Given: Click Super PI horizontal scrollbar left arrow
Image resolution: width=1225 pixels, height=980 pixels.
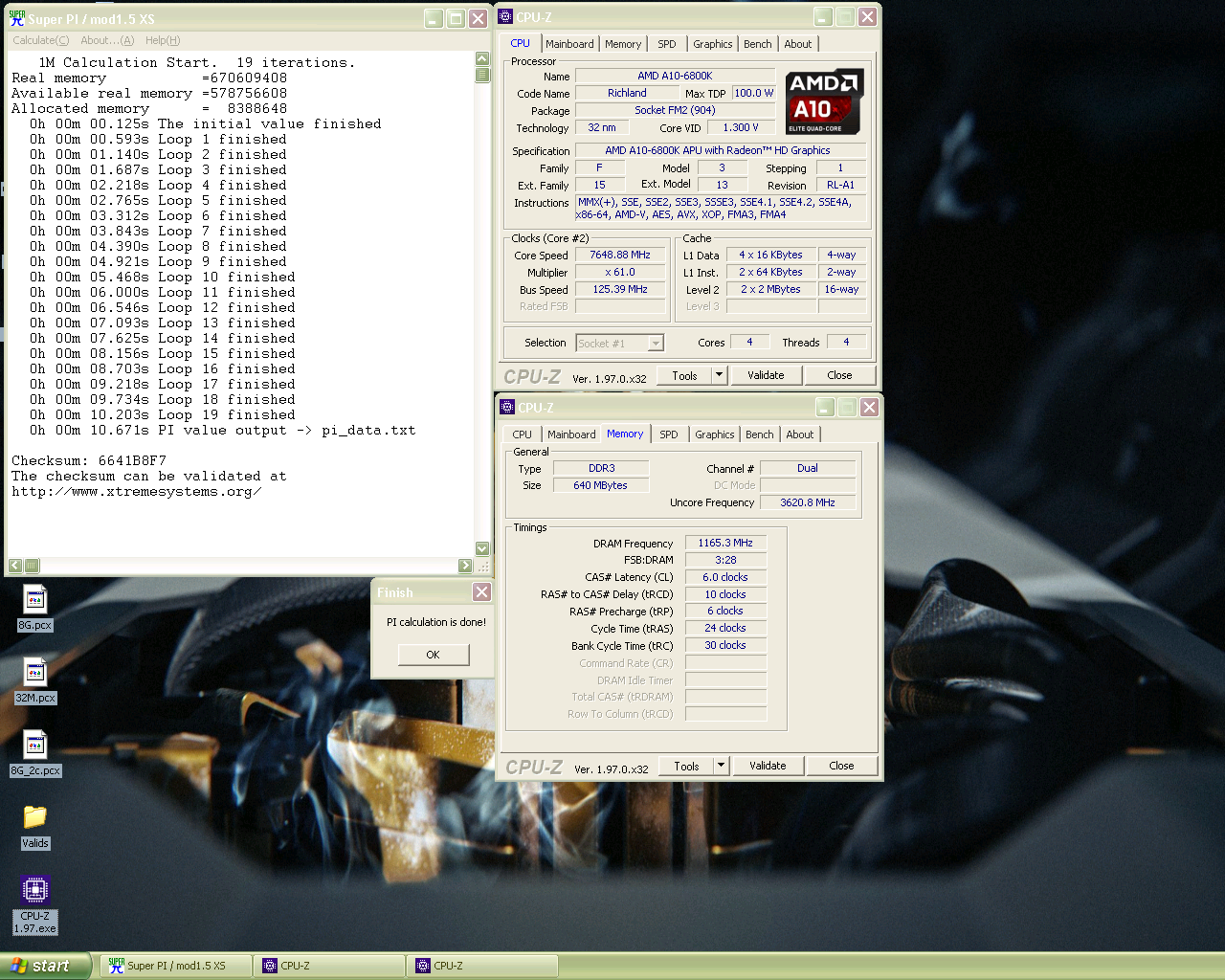Looking at the screenshot, I should (15, 566).
